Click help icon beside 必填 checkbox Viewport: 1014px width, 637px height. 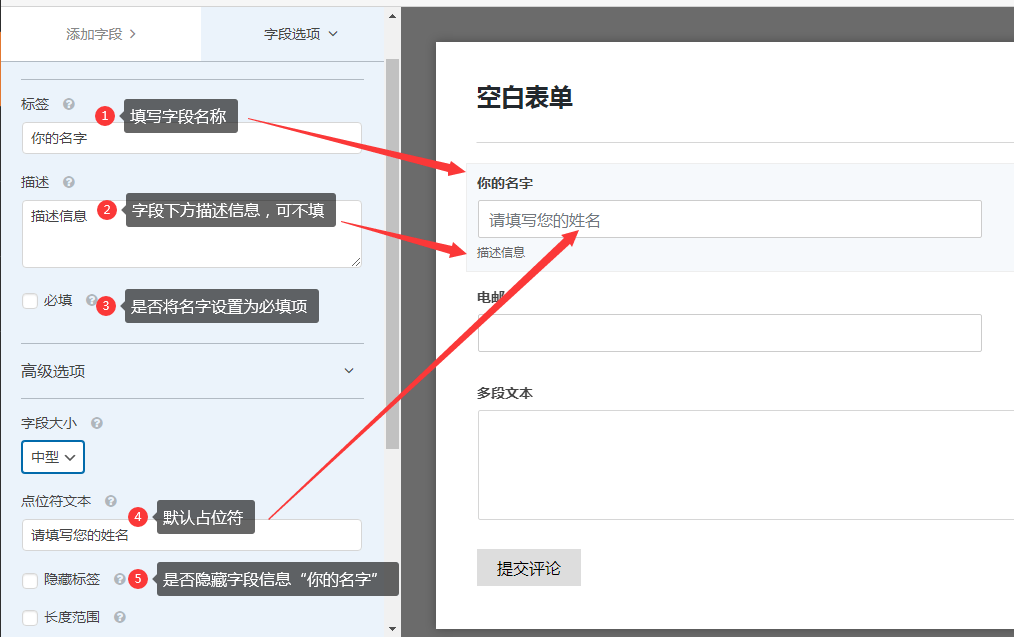point(92,300)
